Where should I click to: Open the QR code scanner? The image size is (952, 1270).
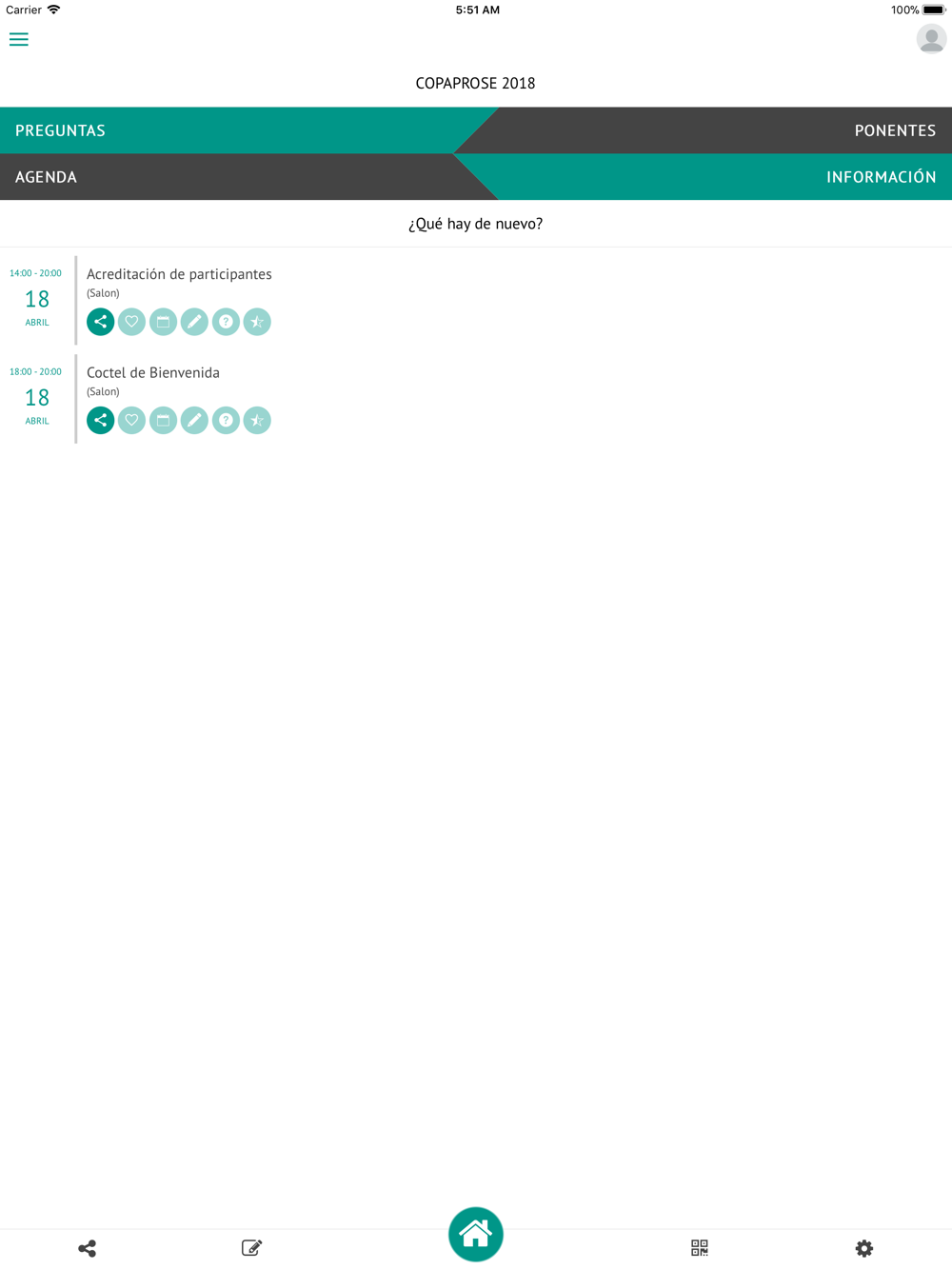click(x=700, y=1248)
